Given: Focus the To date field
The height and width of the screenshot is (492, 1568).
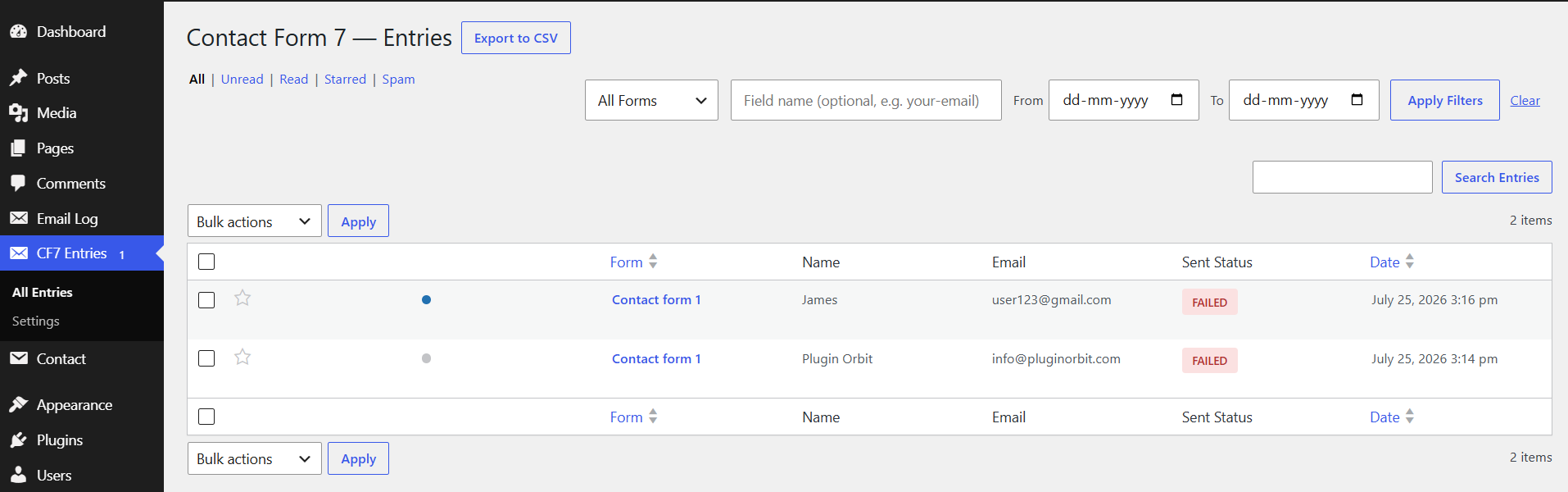Looking at the screenshot, I should click(x=1303, y=100).
